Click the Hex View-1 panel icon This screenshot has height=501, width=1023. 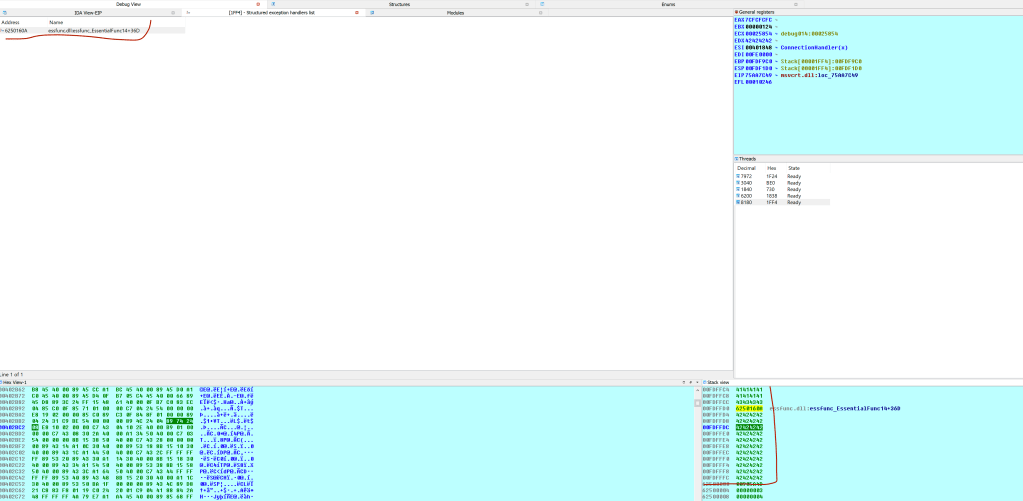(3, 382)
